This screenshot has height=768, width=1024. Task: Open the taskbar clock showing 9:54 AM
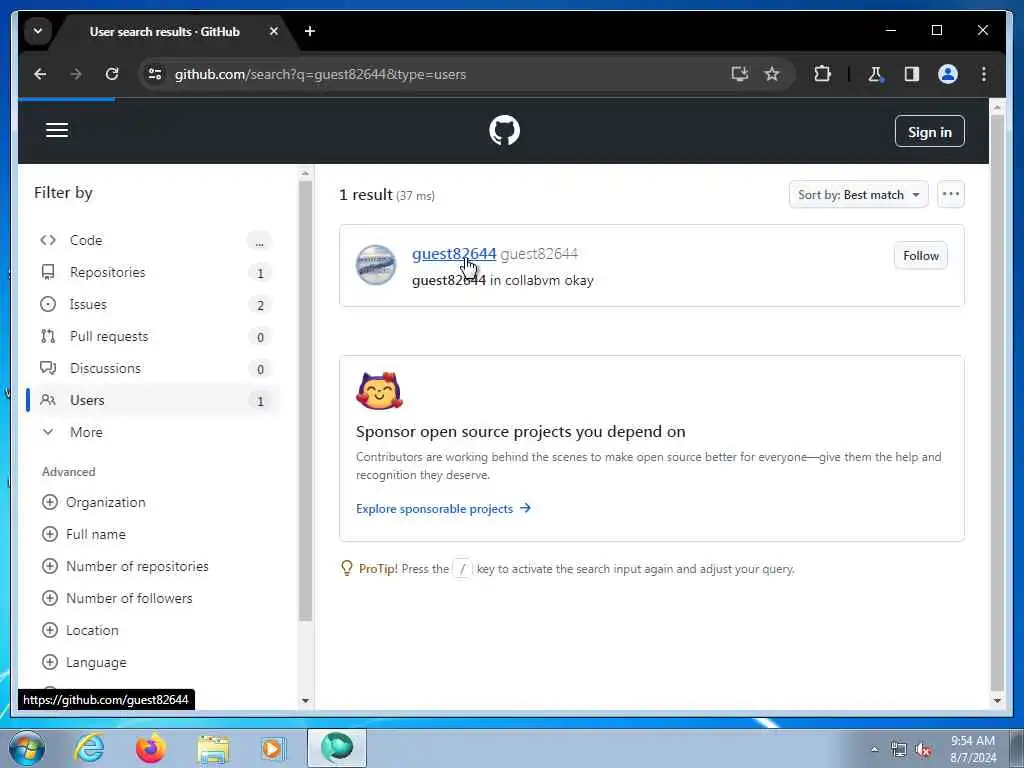(973, 749)
